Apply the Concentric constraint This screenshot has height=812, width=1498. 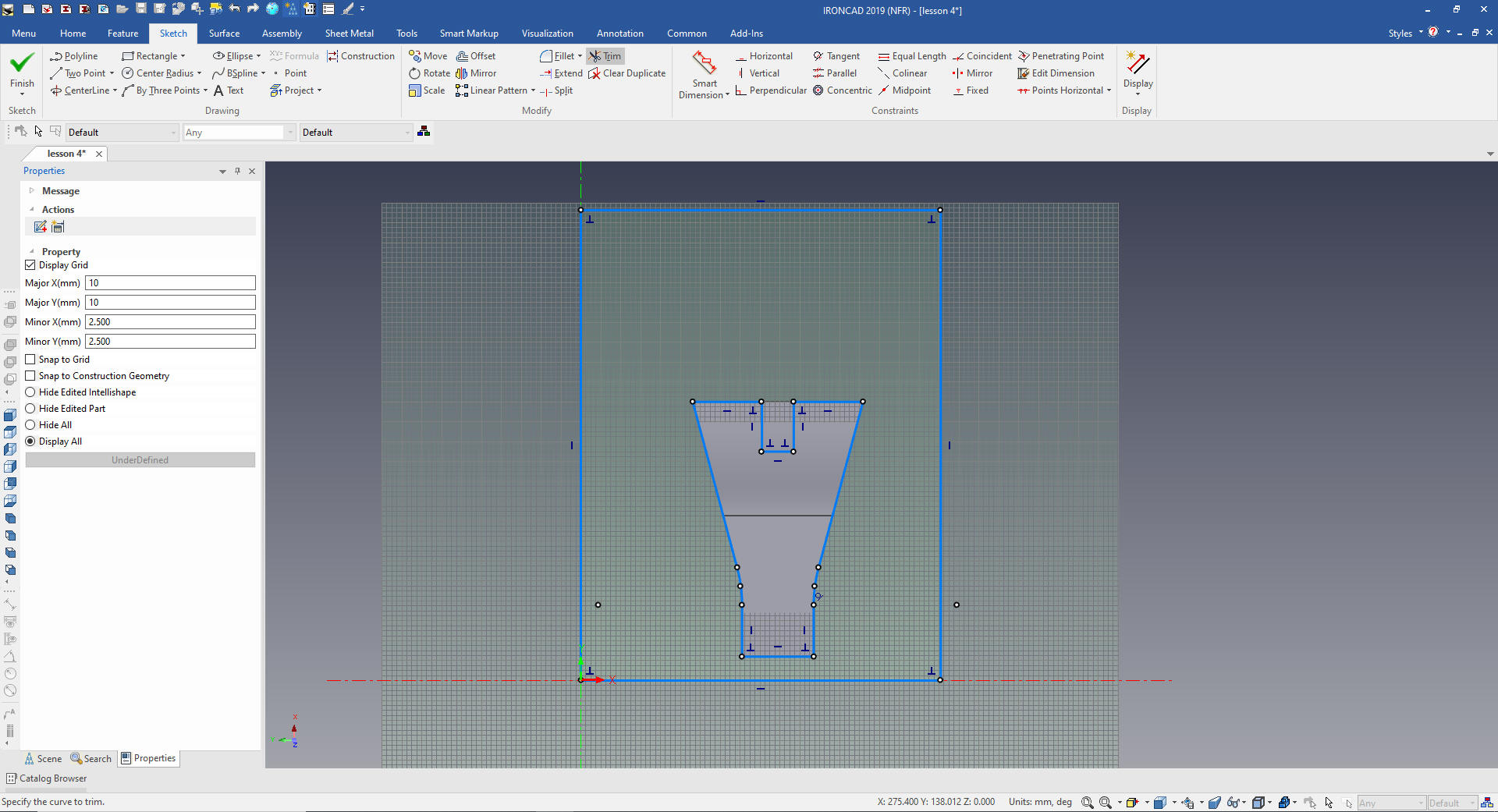[x=842, y=90]
